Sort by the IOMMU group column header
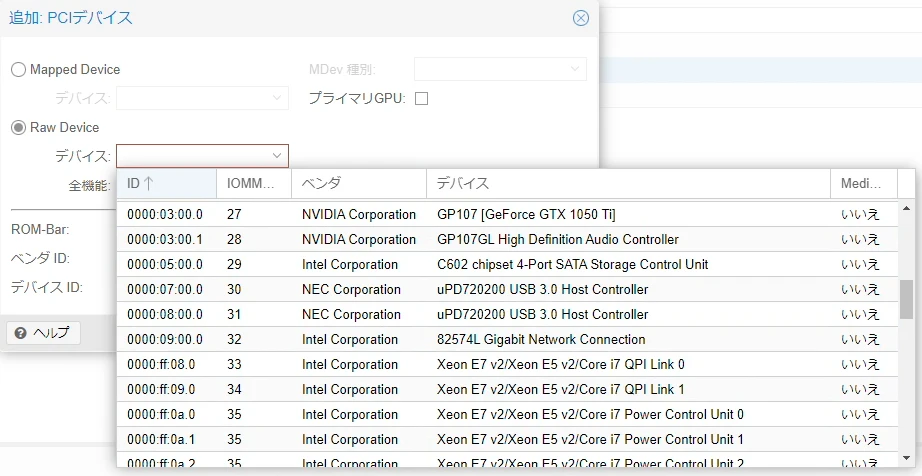Image resolution: width=922 pixels, height=476 pixels. pyautogui.click(x=254, y=183)
